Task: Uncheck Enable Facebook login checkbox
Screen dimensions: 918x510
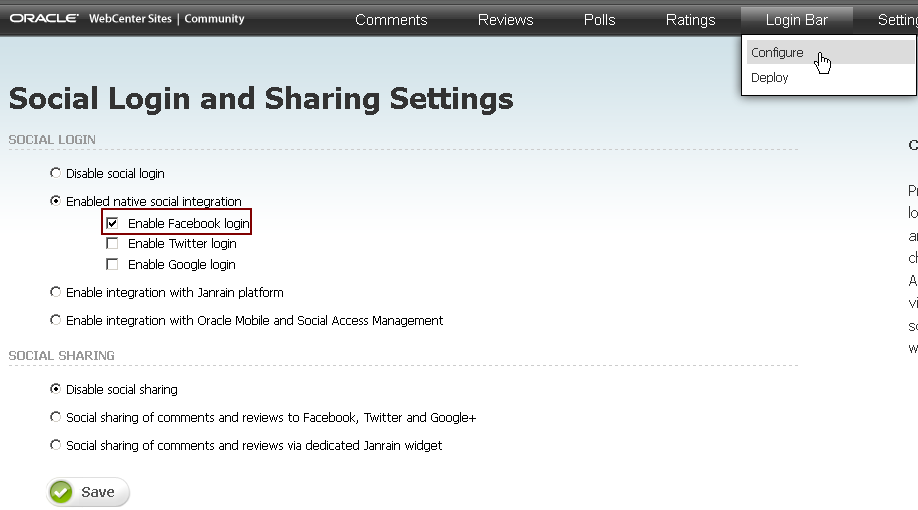Action: (112, 223)
